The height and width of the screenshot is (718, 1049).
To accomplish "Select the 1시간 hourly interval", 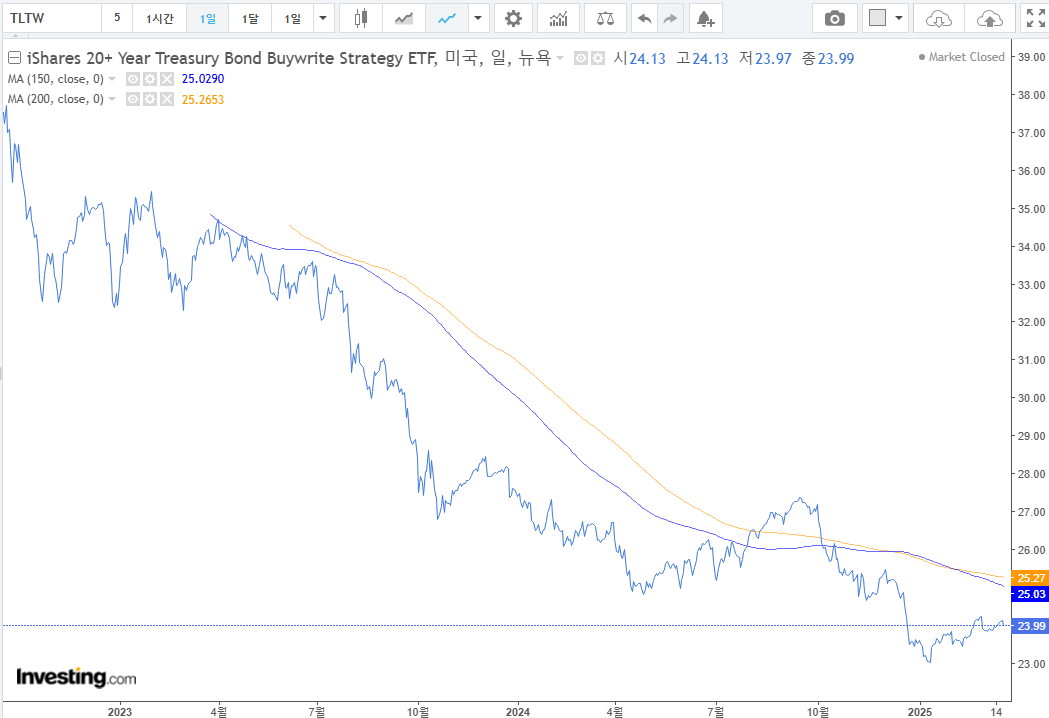I will (x=159, y=18).
